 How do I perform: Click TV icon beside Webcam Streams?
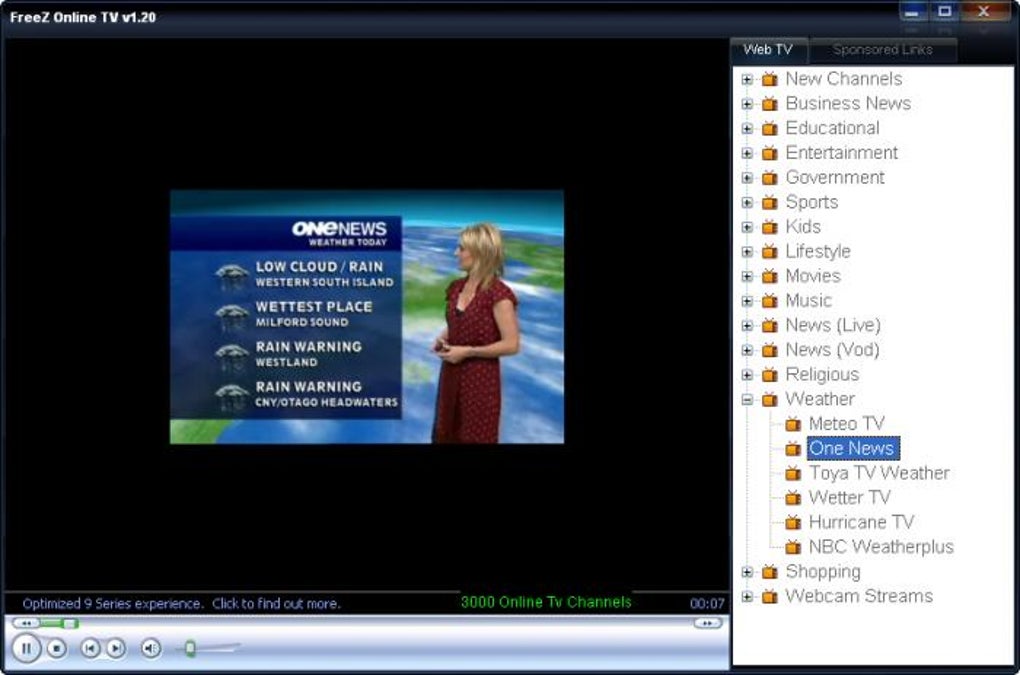click(x=770, y=596)
